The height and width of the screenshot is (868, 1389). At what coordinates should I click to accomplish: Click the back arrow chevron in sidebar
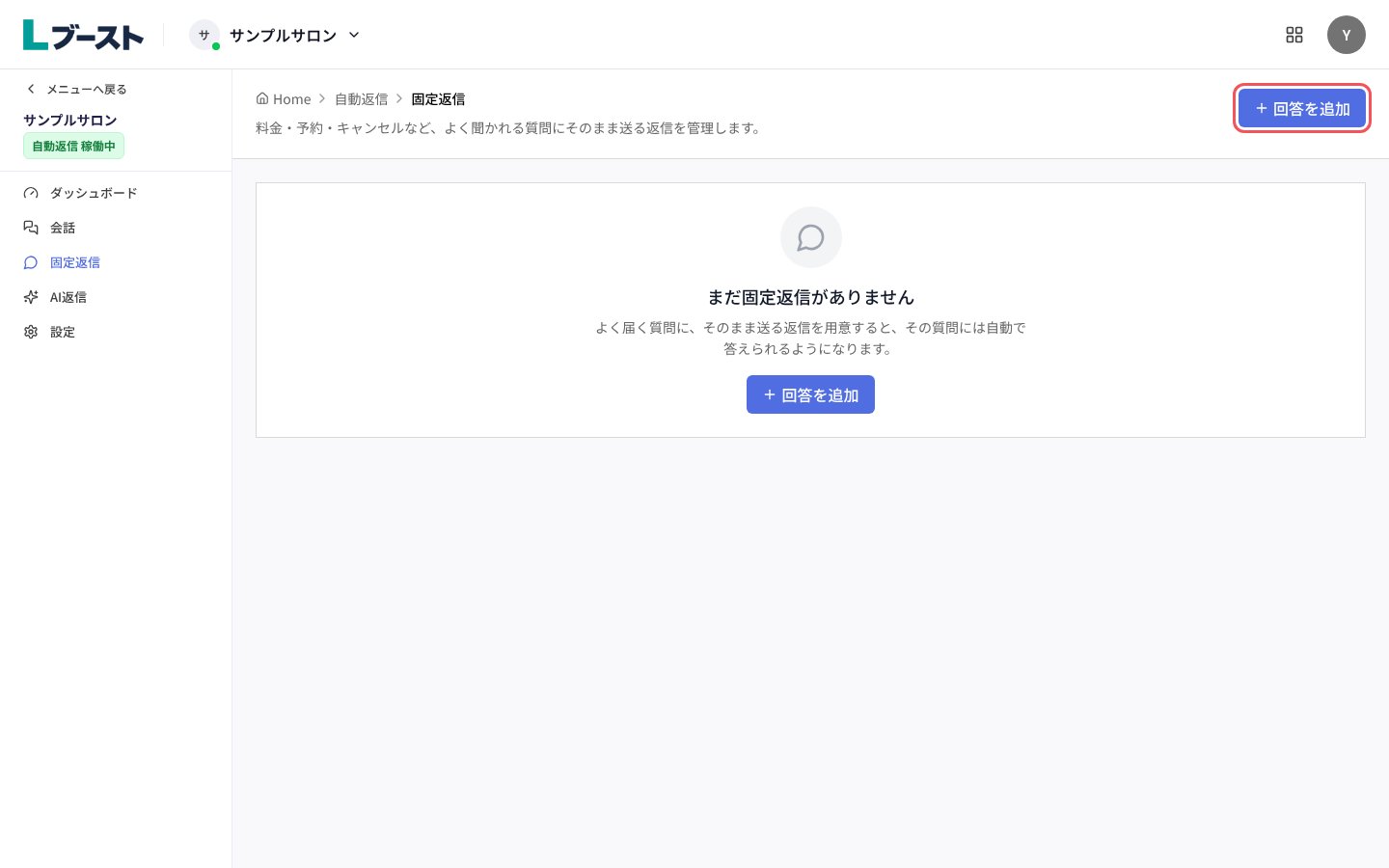31,89
